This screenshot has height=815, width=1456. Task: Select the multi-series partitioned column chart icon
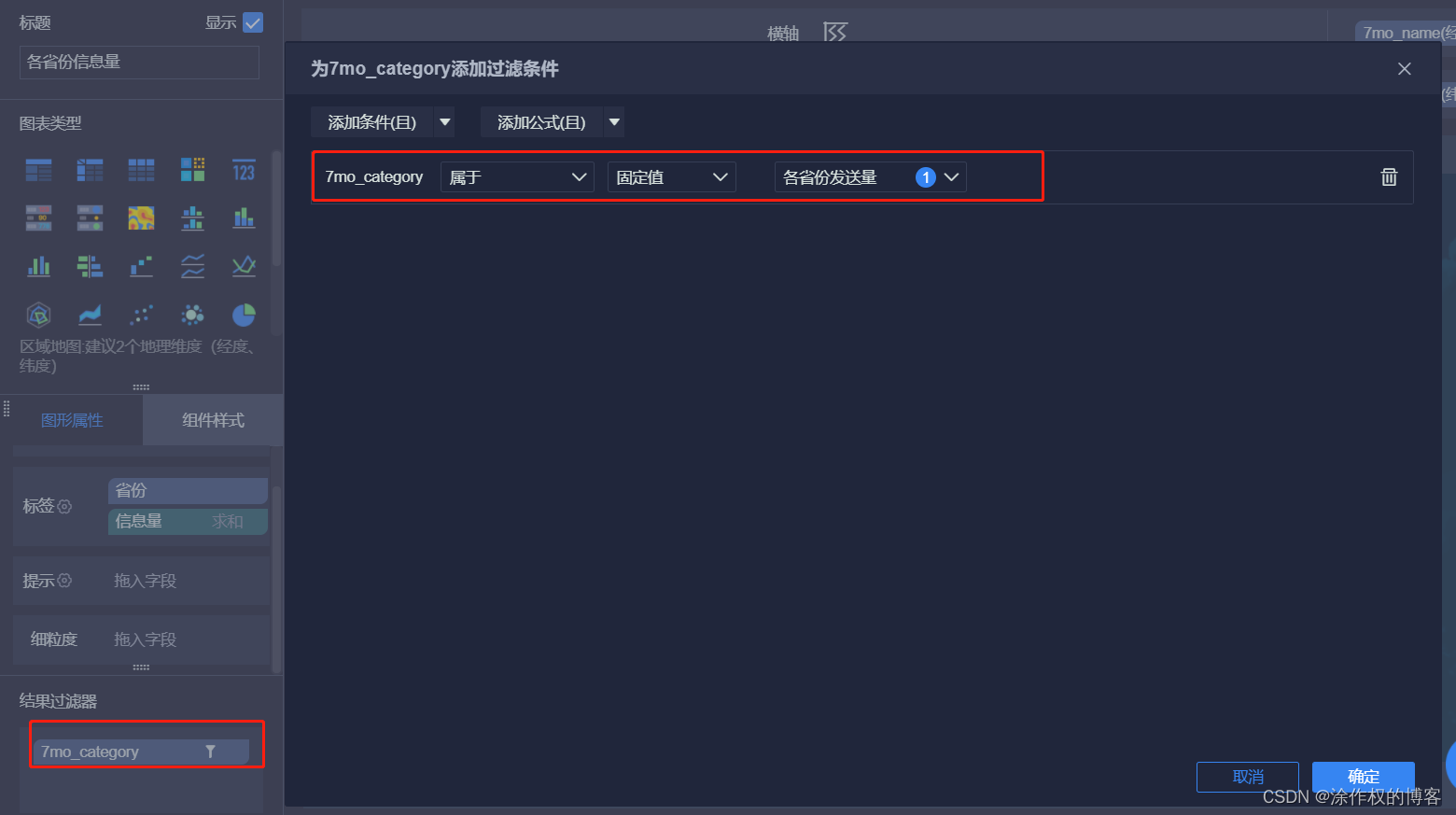(x=192, y=218)
